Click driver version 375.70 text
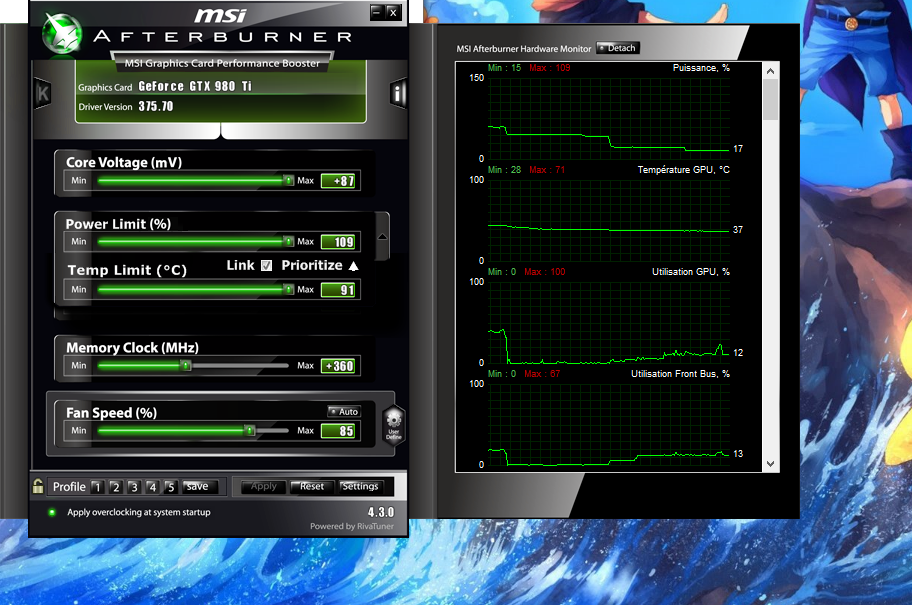912x605 pixels. pyautogui.click(x=156, y=106)
